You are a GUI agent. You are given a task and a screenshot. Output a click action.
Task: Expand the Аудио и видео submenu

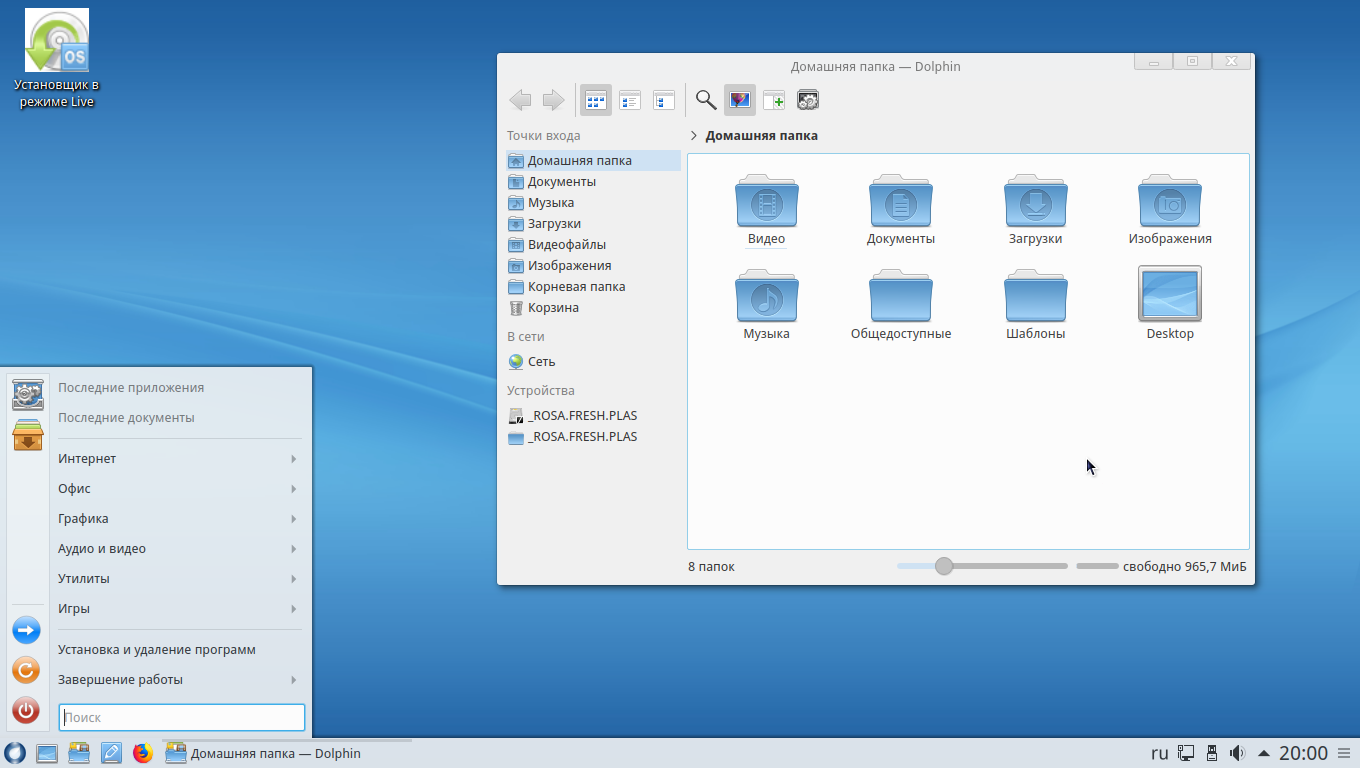click(x=180, y=549)
